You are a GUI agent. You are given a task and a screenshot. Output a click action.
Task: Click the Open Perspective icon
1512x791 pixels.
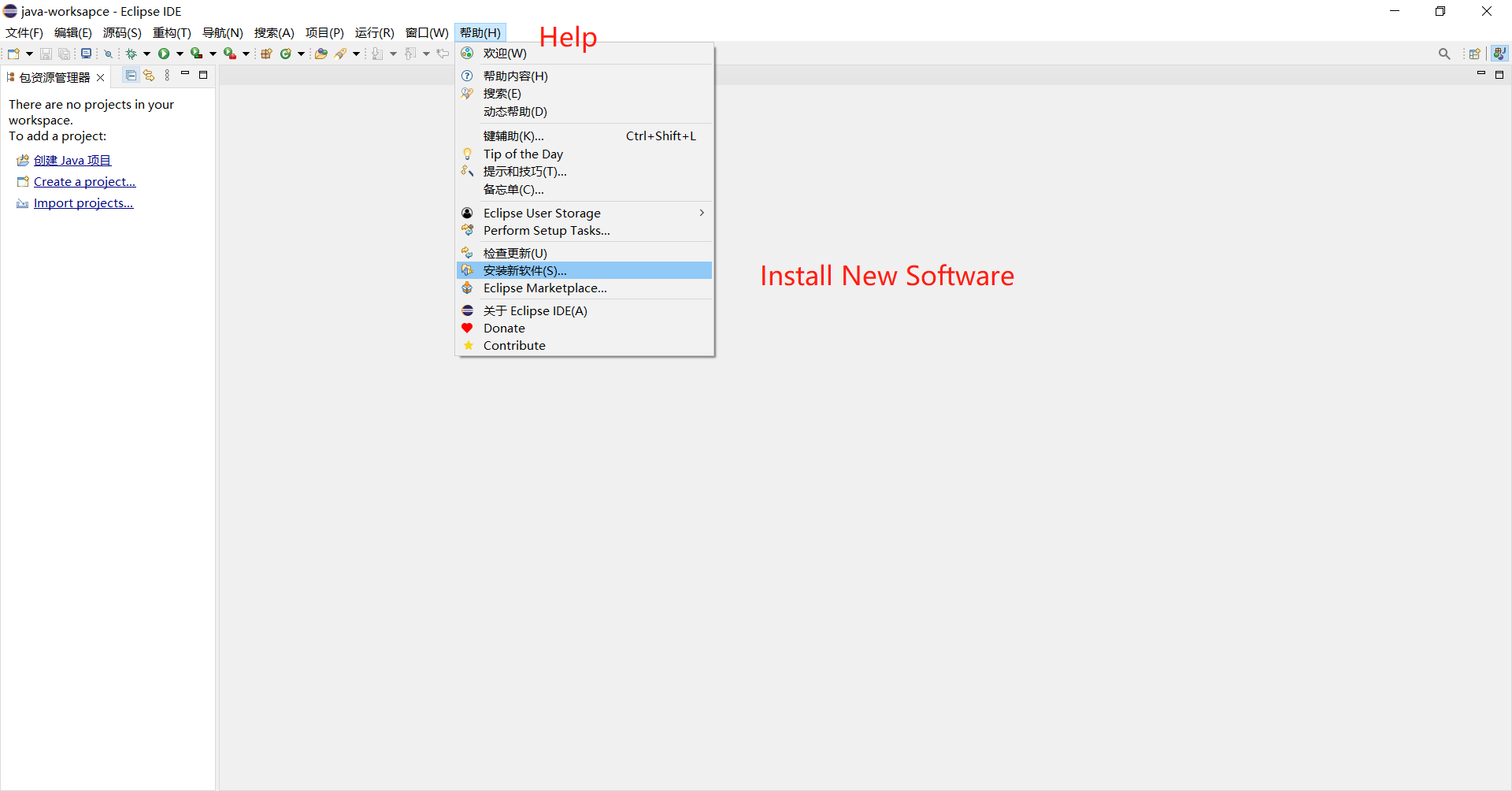tap(1475, 54)
